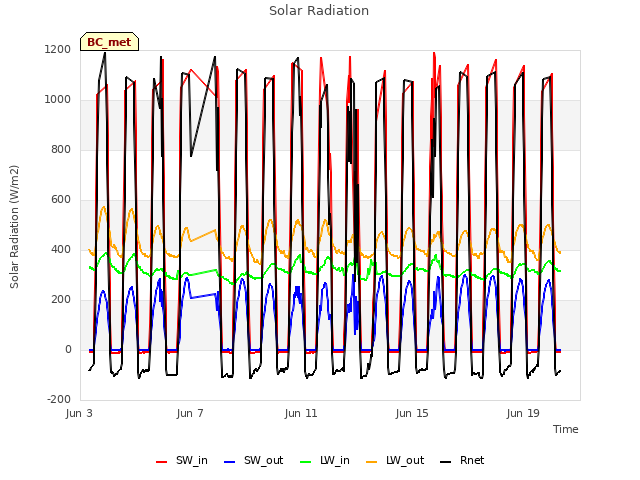Viewport: 640px width, 480px height.
Task: Click the 0 y-axis tick label
Action: point(68,349)
